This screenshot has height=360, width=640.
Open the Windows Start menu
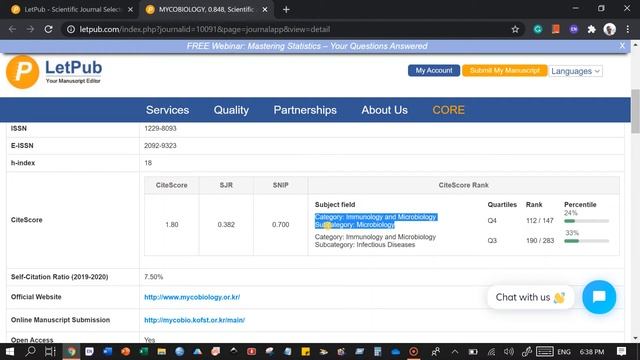click(10, 351)
